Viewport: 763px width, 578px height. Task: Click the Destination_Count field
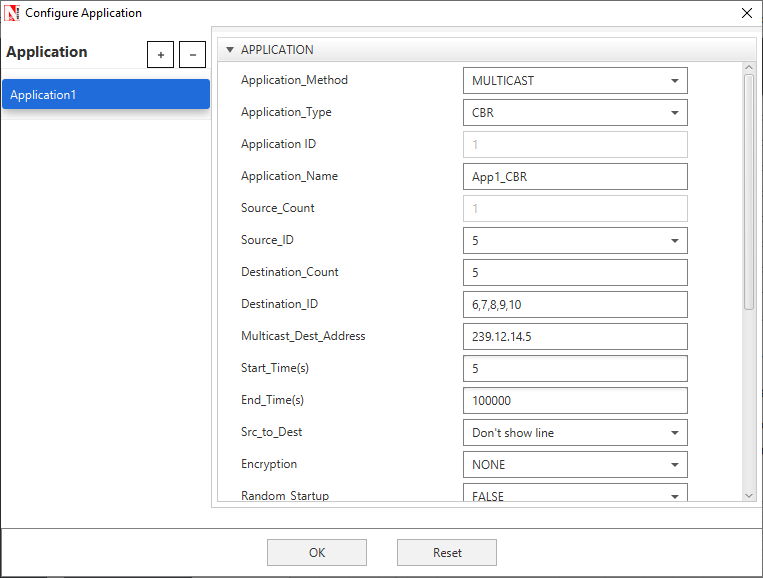coord(575,273)
